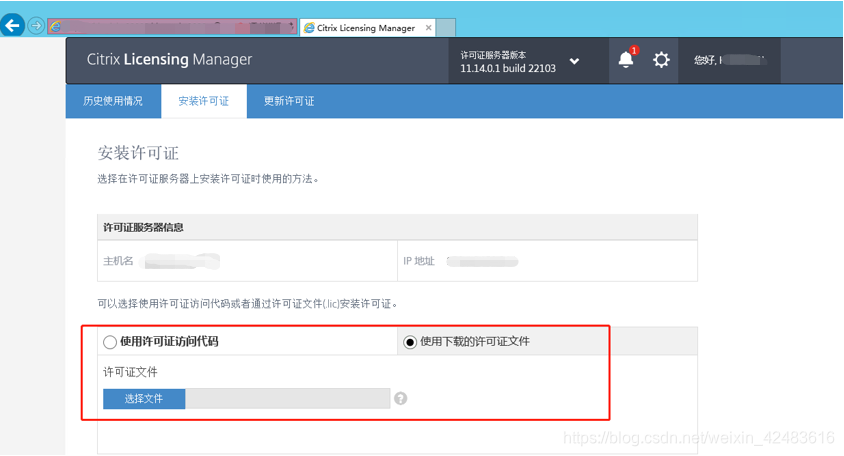Click the Citrix Licensing Manager header title
844x456 pixels.
coord(169,60)
